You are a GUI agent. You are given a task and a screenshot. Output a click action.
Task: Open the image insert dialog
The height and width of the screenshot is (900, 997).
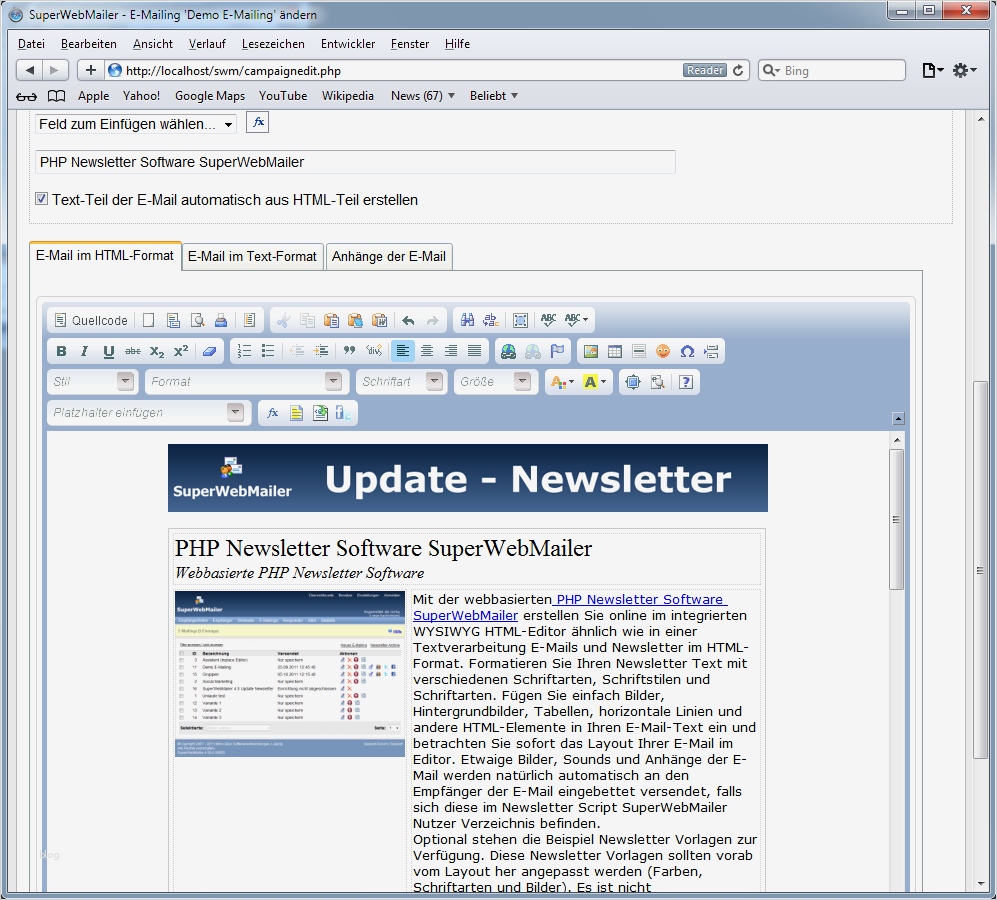[591, 351]
